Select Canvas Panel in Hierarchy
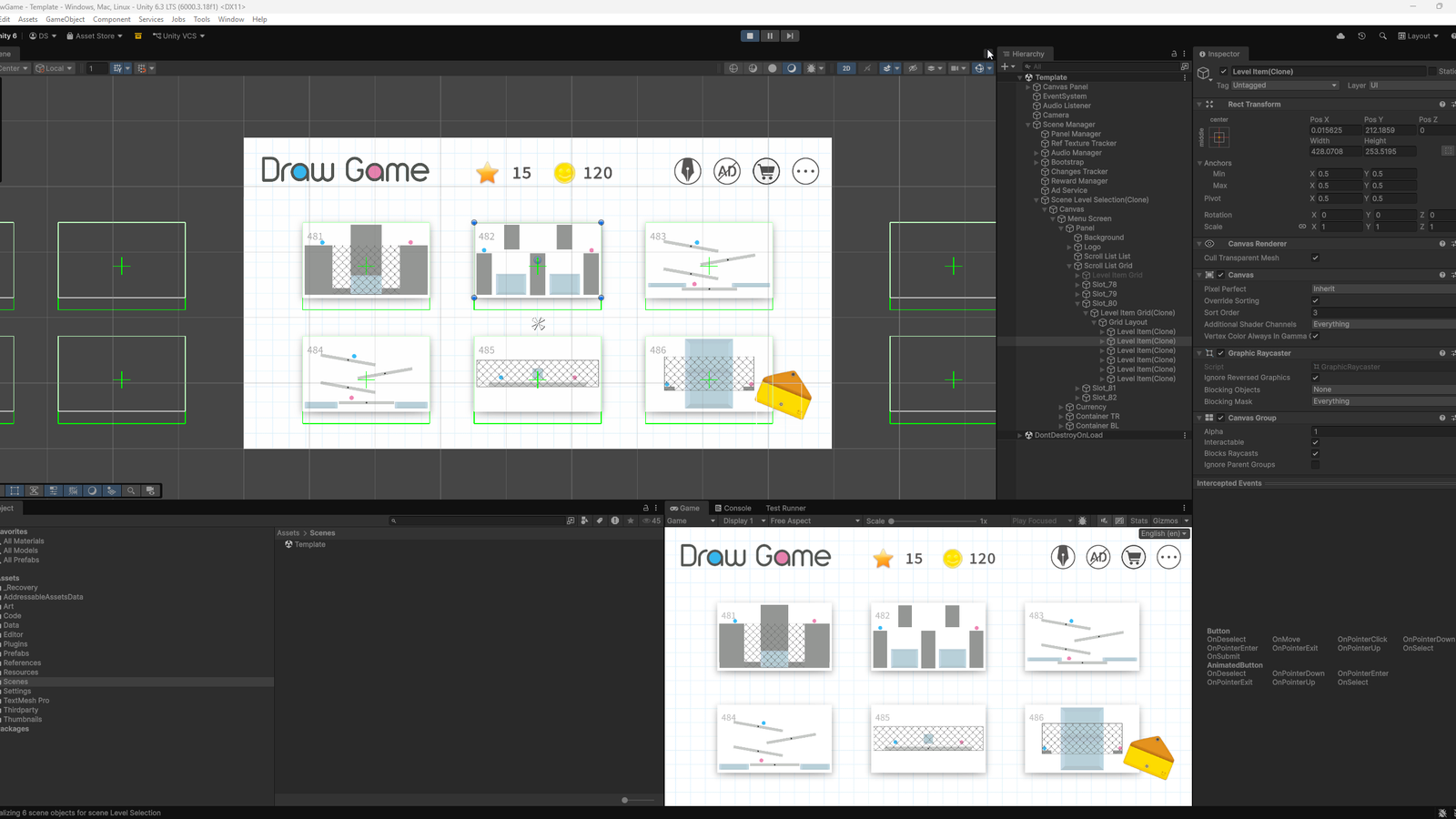 coord(1065,86)
